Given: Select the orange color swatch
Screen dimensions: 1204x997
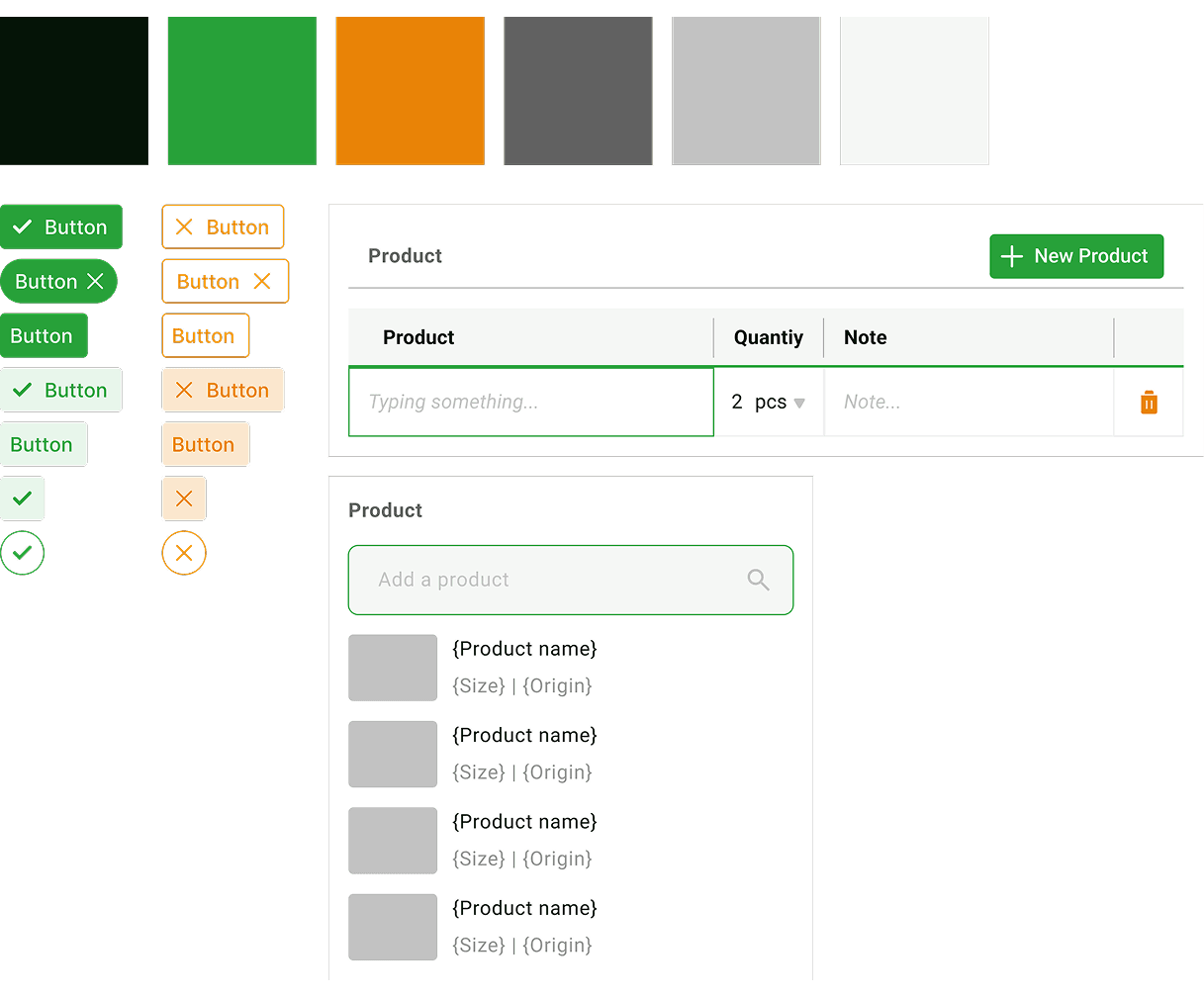Looking at the screenshot, I should (x=410, y=91).
